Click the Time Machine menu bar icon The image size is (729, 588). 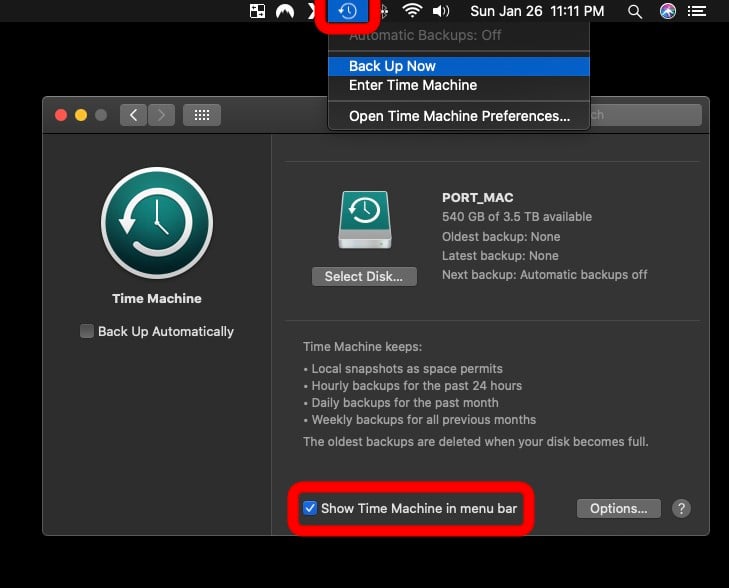click(347, 11)
